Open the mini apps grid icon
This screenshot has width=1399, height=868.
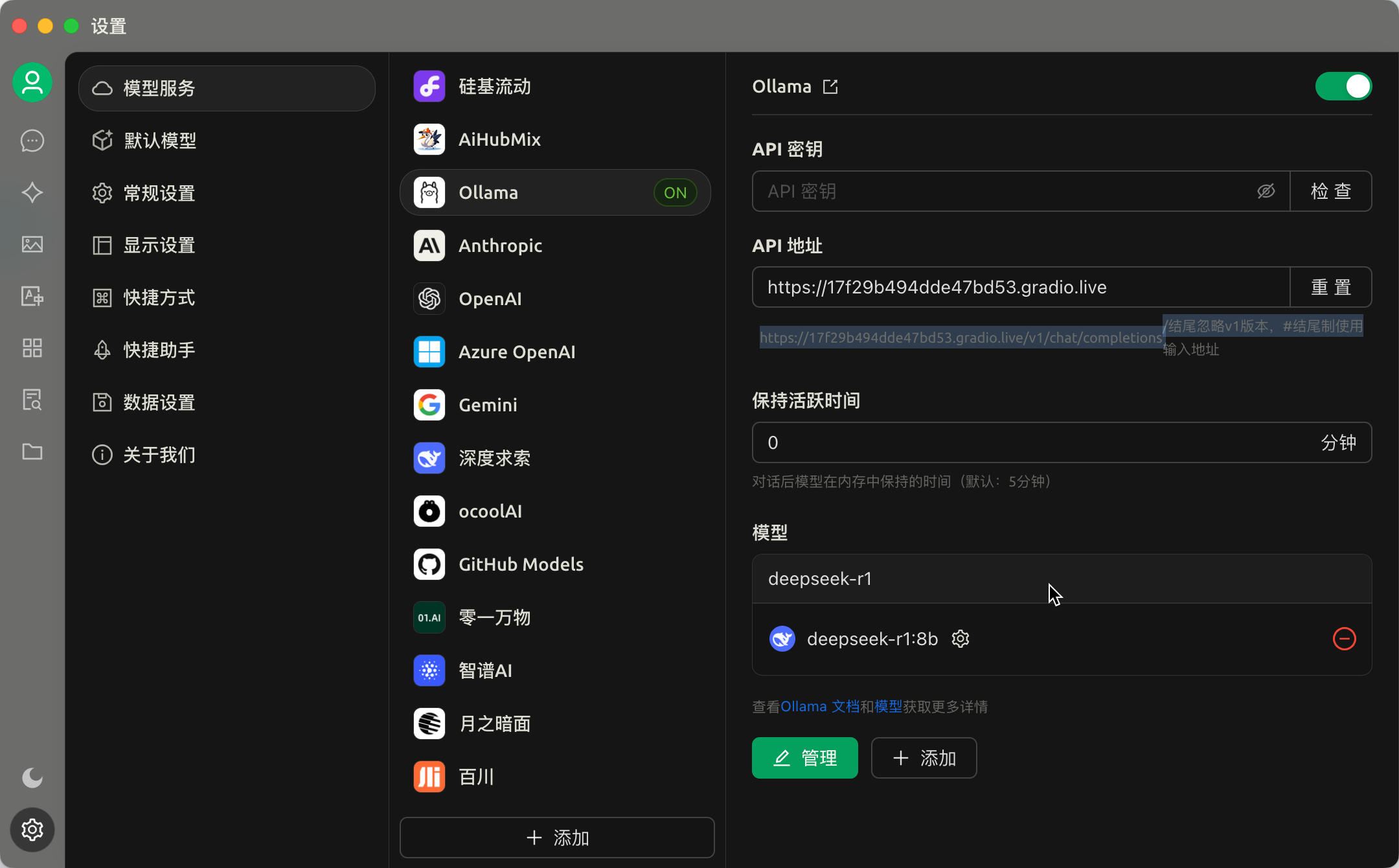click(x=32, y=348)
